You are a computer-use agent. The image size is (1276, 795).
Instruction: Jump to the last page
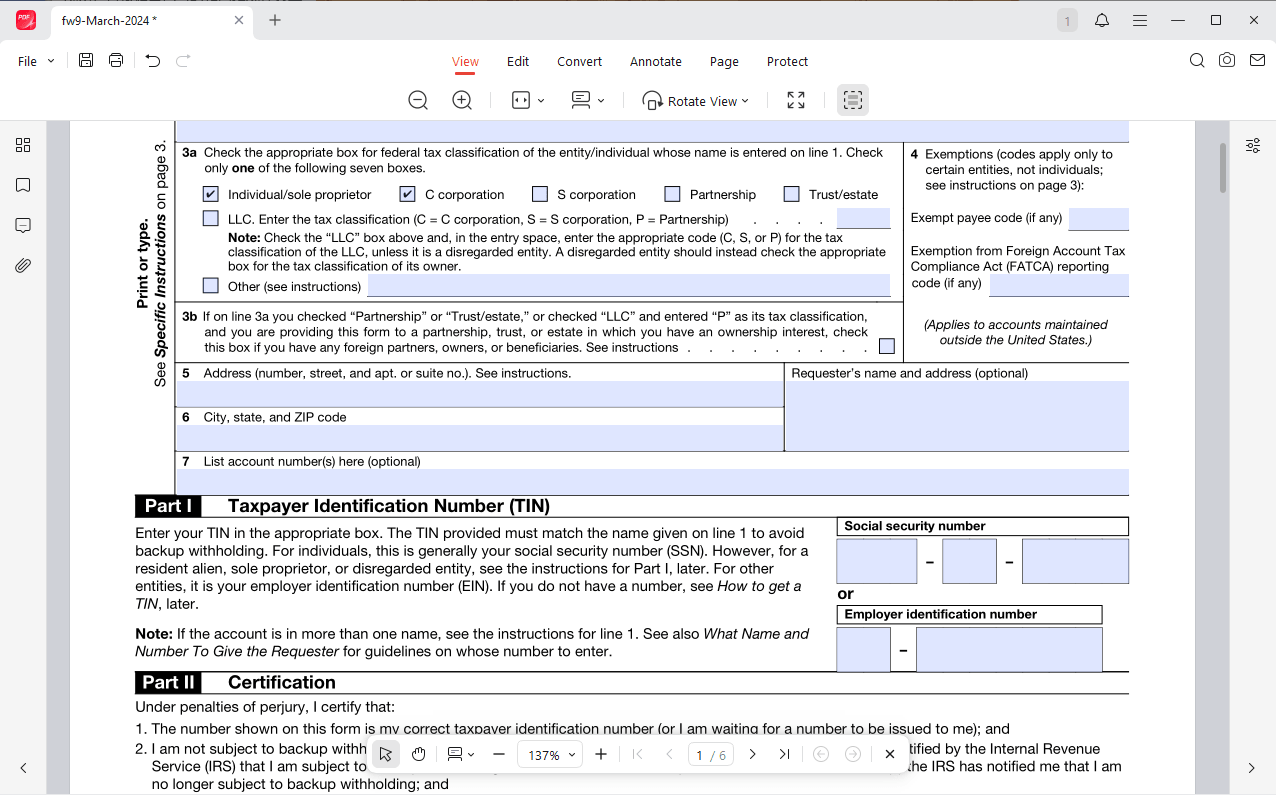(x=784, y=754)
